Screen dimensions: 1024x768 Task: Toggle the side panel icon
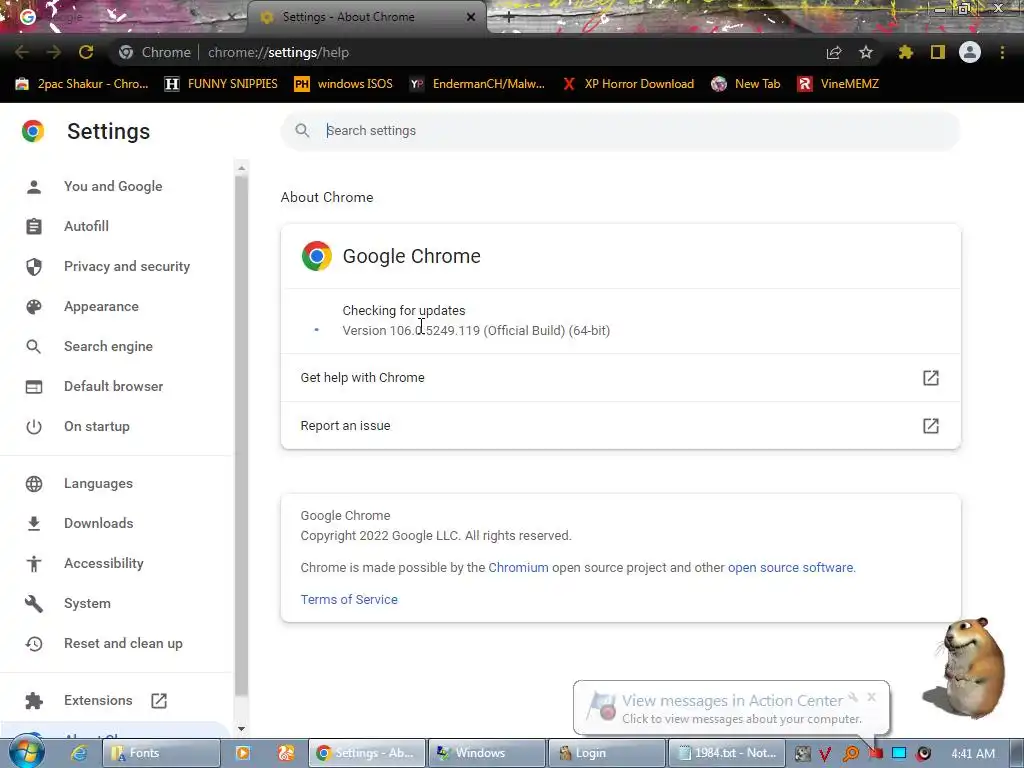tap(938, 52)
